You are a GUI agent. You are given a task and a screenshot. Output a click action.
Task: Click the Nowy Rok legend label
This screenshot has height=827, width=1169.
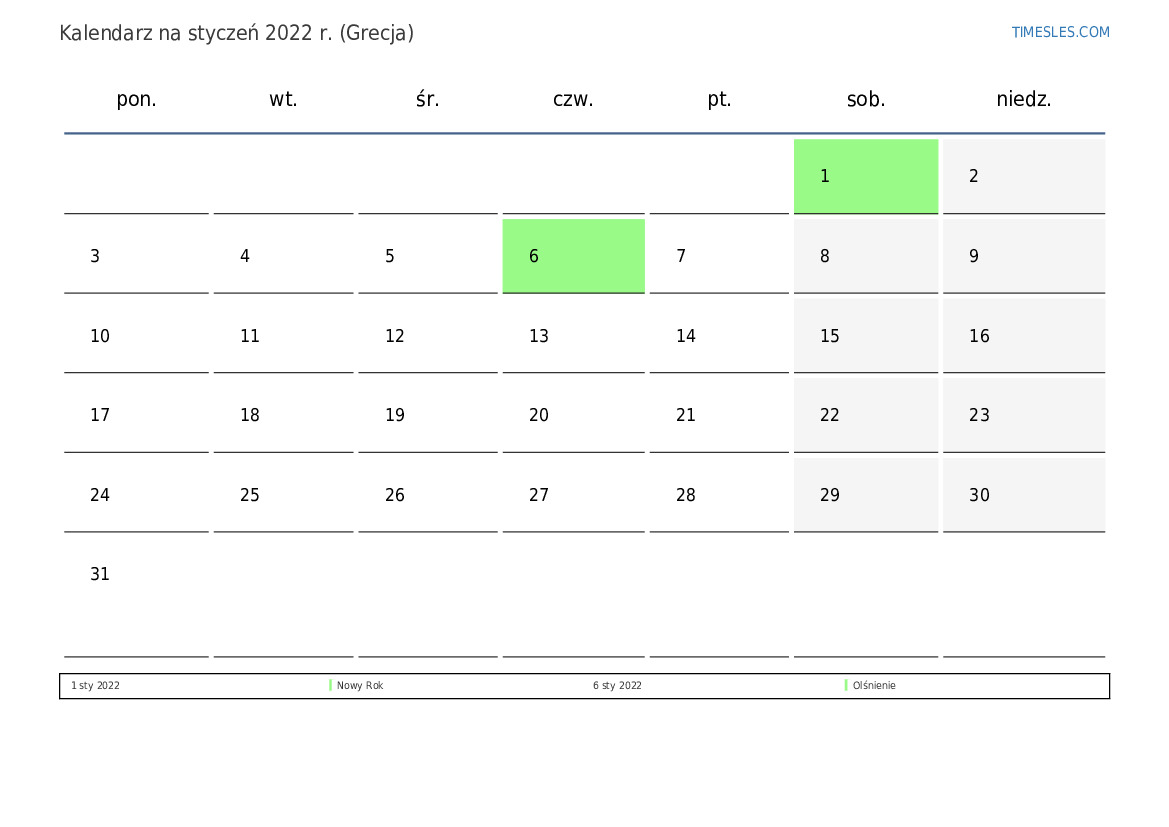click(x=360, y=685)
